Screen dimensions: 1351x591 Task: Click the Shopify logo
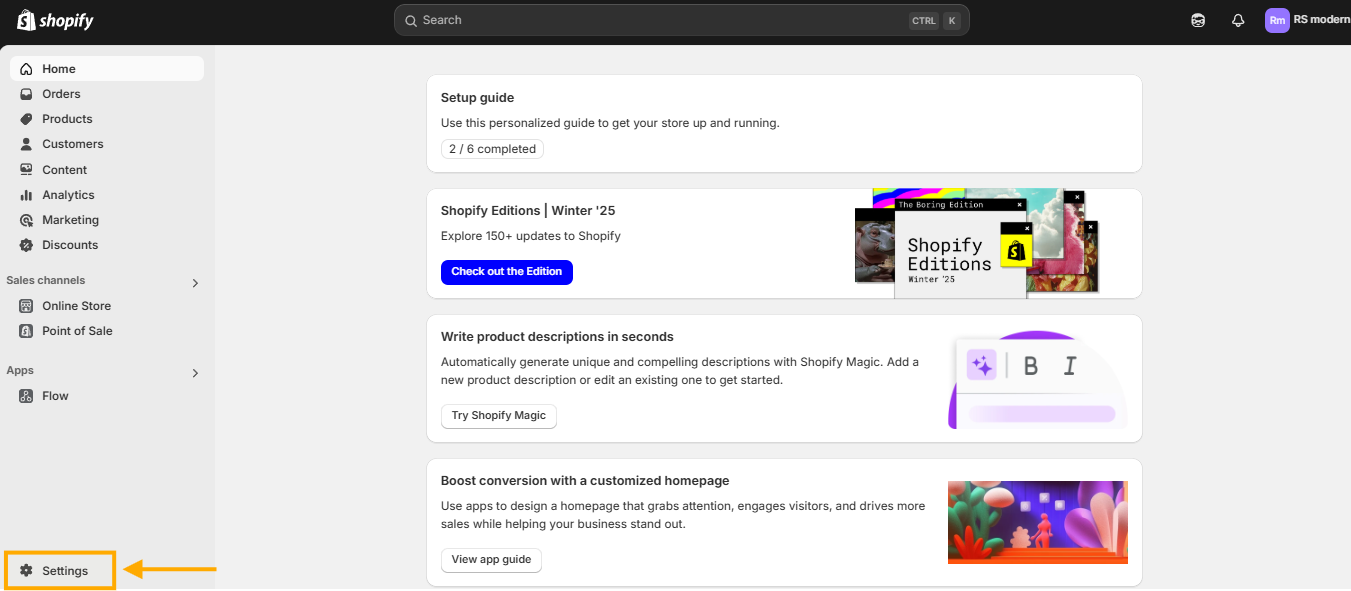click(x=55, y=20)
